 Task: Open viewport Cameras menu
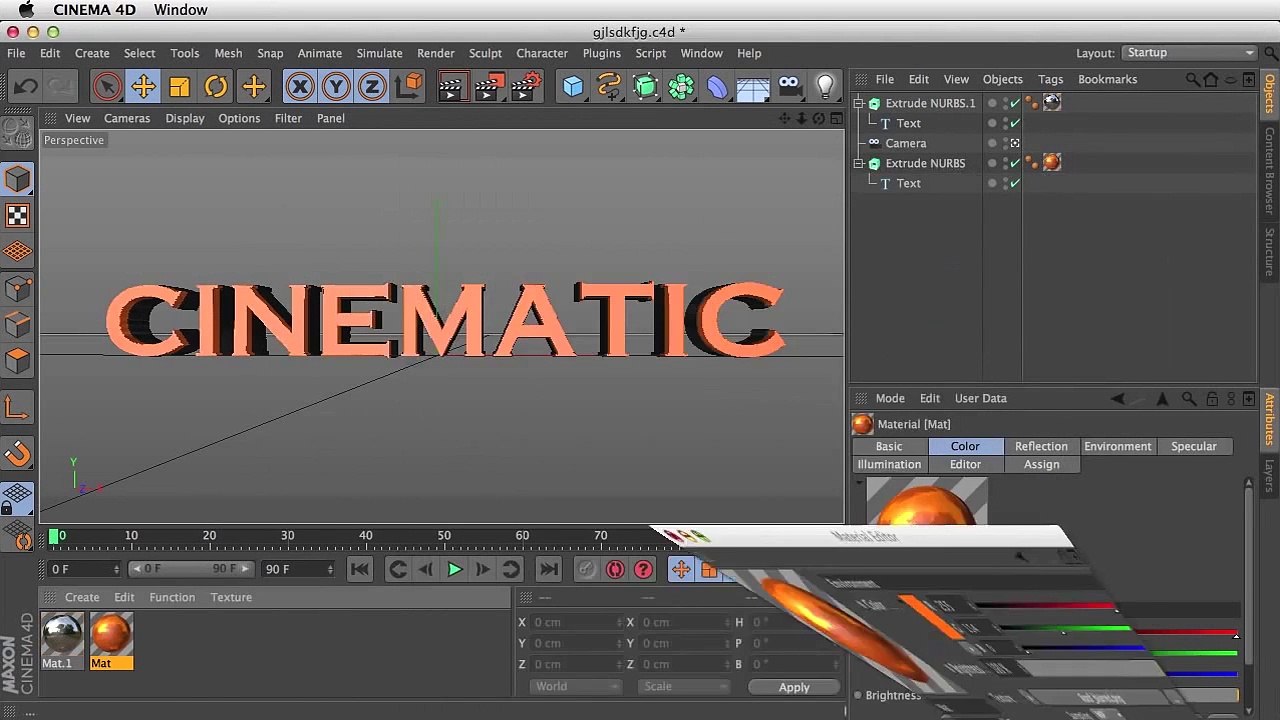[x=127, y=118]
